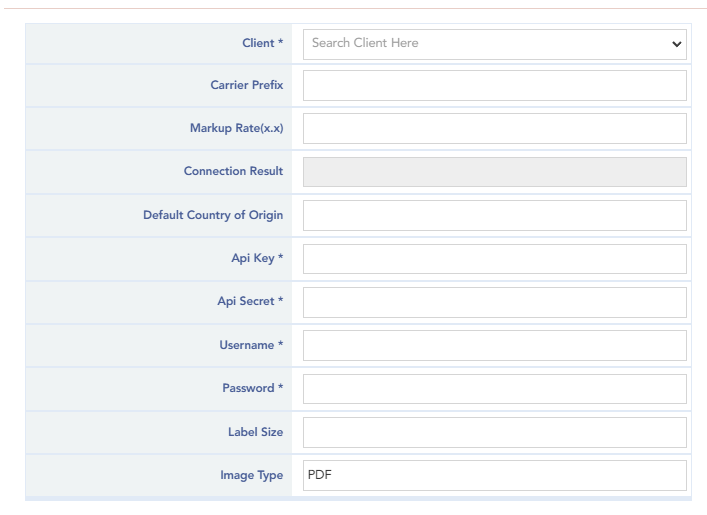Click the "Default Country of Origin" label
The height and width of the screenshot is (515, 707).
point(212,215)
